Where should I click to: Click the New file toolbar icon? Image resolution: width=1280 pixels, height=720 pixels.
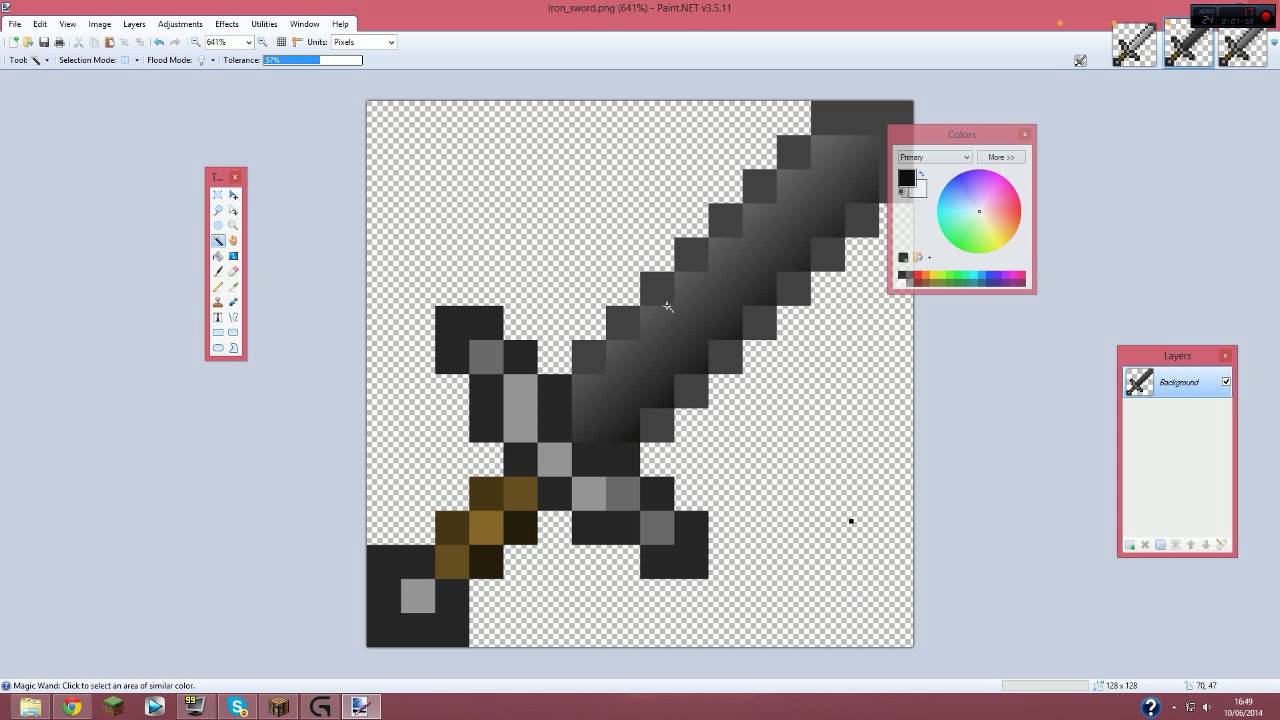[13, 42]
